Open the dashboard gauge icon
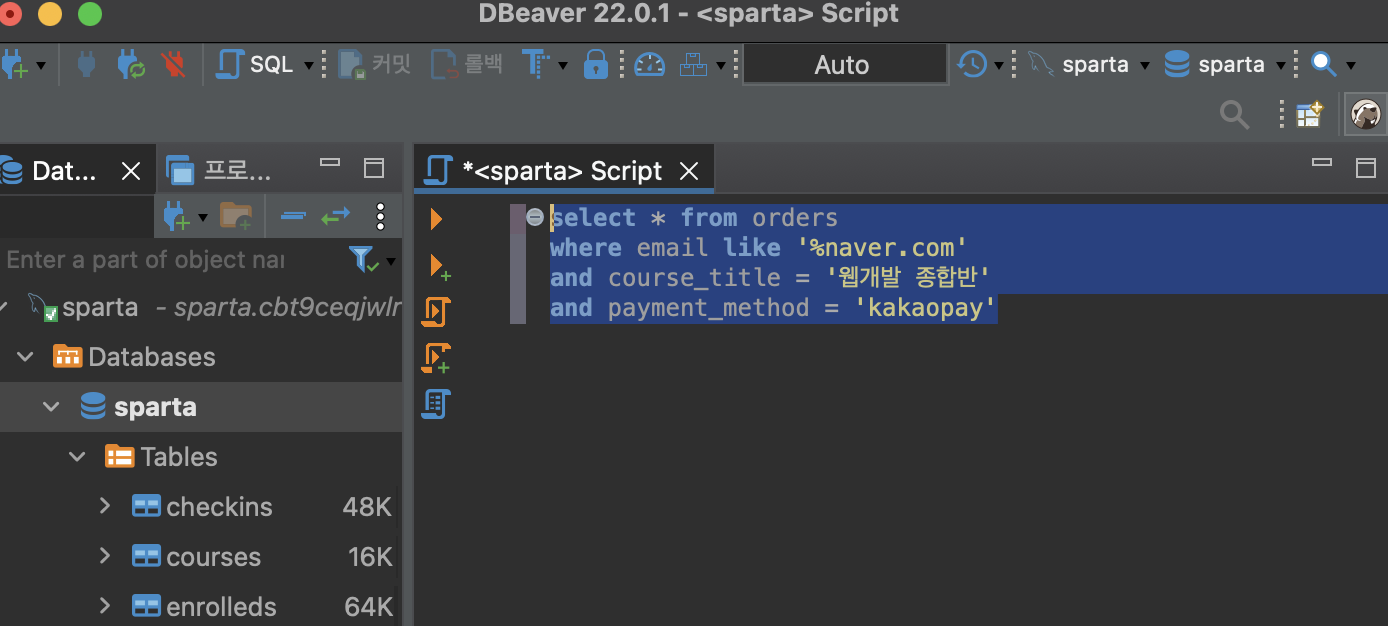Image resolution: width=1388 pixels, height=626 pixels. (x=649, y=65)
